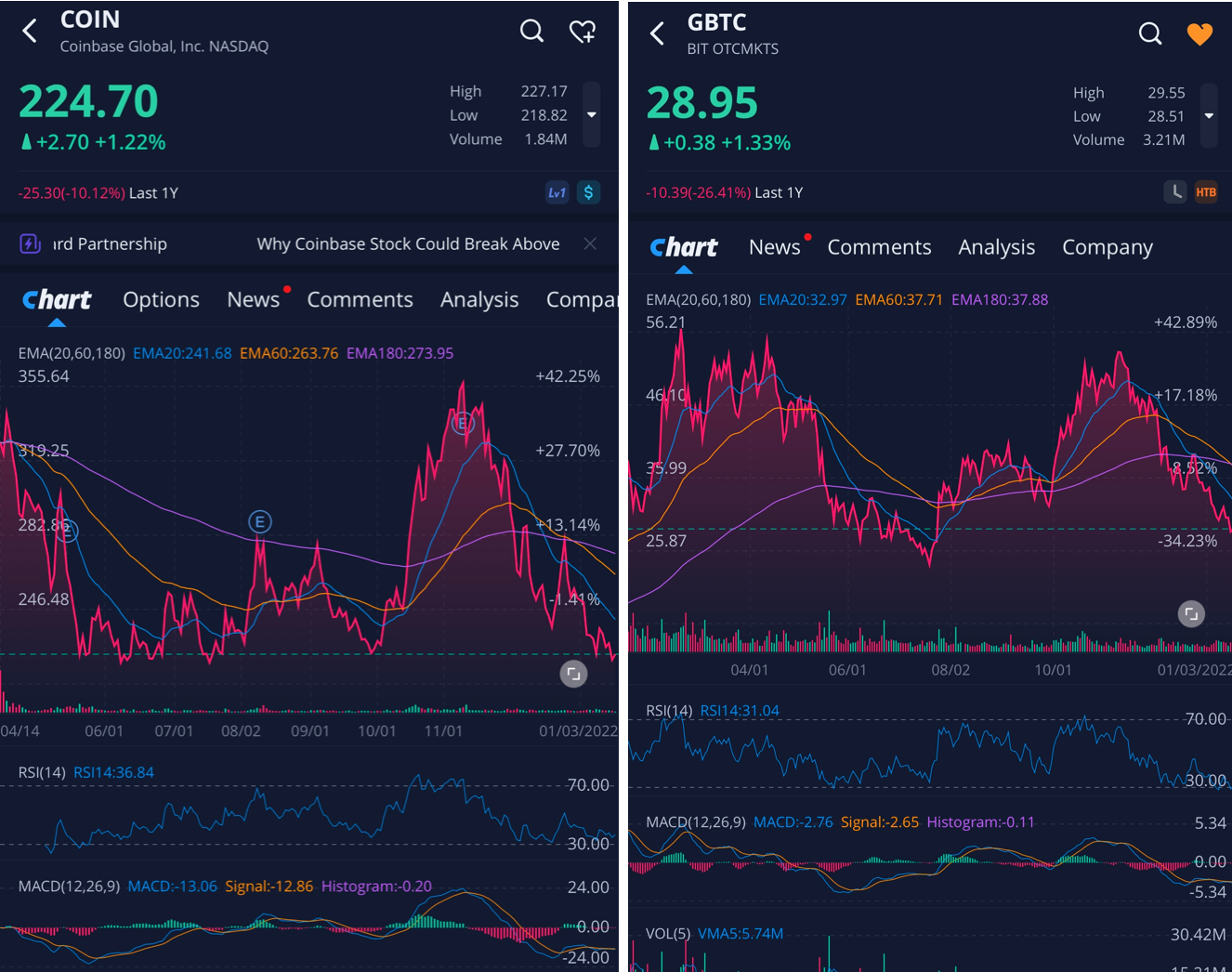
Task: Tap GBTC RSI(14) indicator label
Action: coord(669,711)
